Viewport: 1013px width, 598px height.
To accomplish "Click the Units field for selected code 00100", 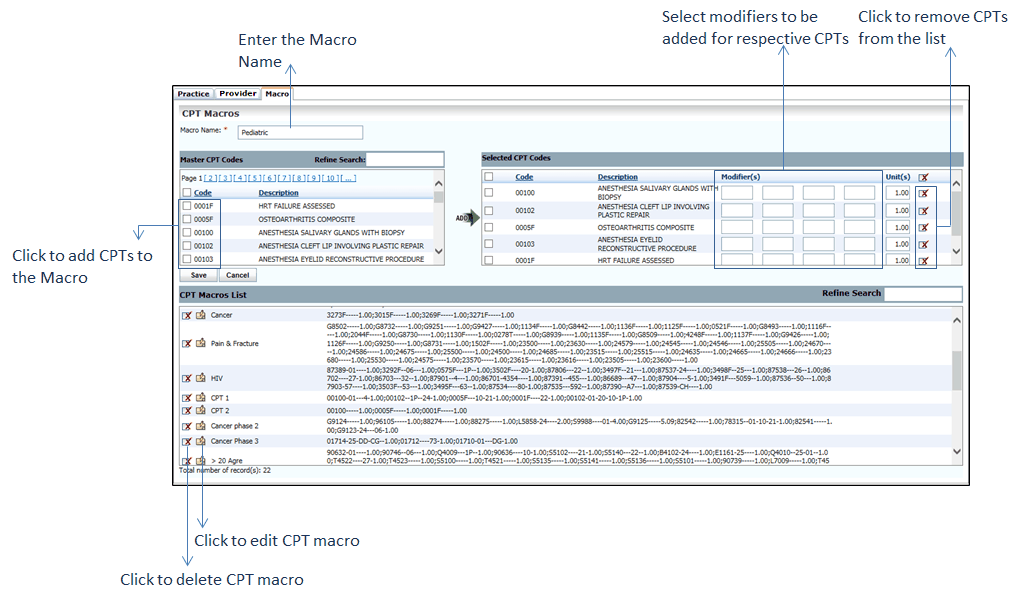I will (x=899, y=193).
